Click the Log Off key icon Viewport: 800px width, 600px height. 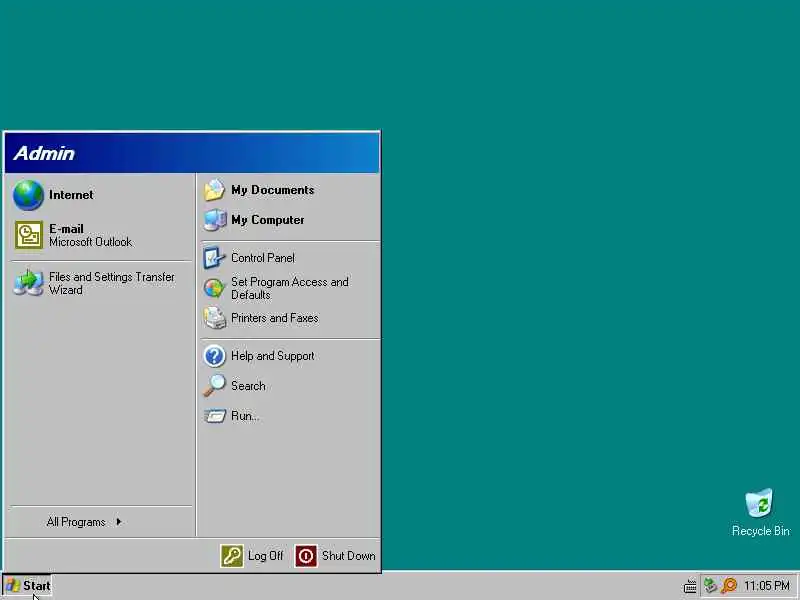[232, 556]
